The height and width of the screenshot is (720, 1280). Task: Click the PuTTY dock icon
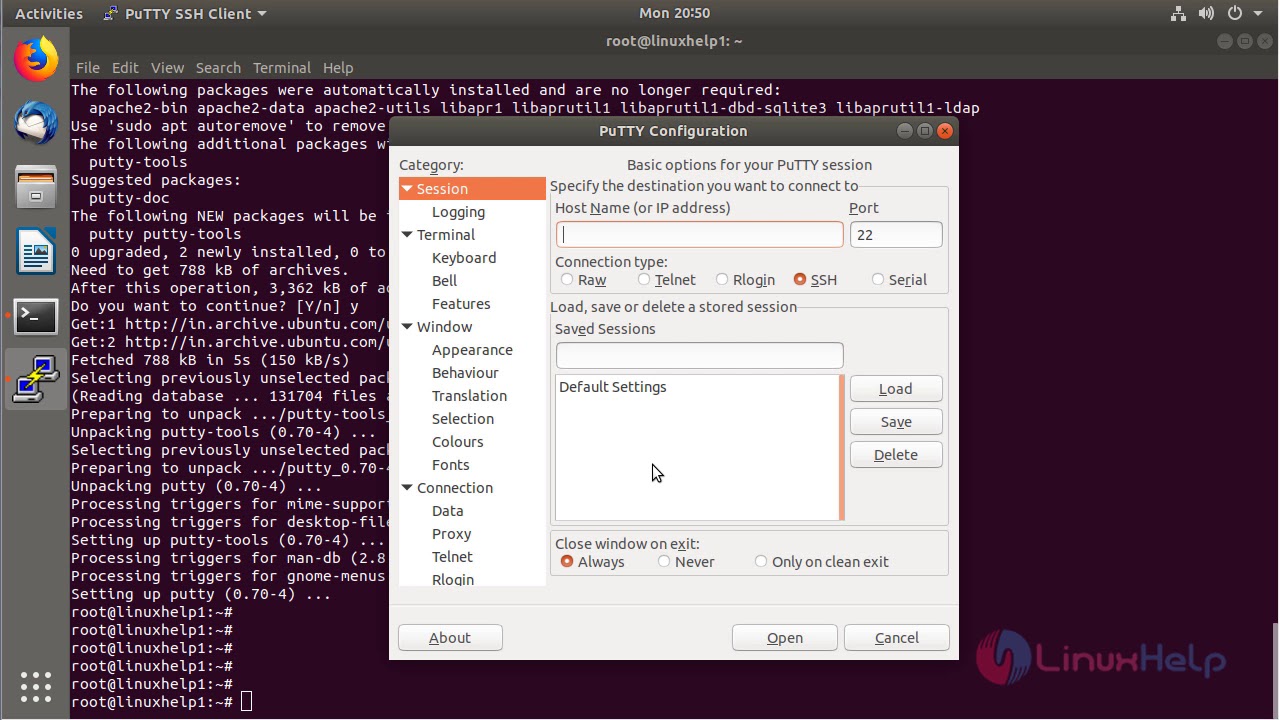(x=36, y=379)
